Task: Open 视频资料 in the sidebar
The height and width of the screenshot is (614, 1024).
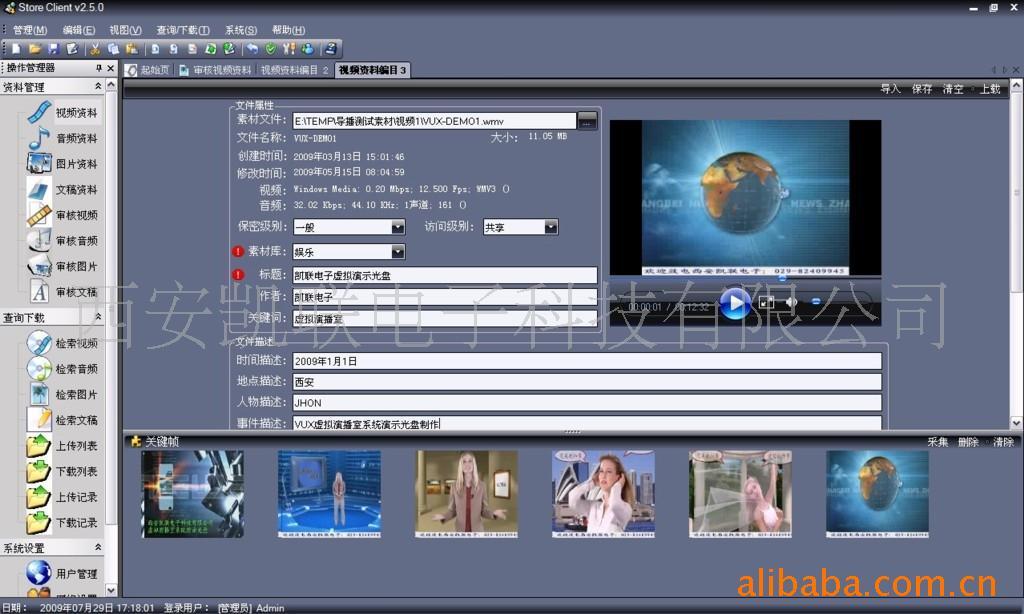Action: (x=63, y=112)
